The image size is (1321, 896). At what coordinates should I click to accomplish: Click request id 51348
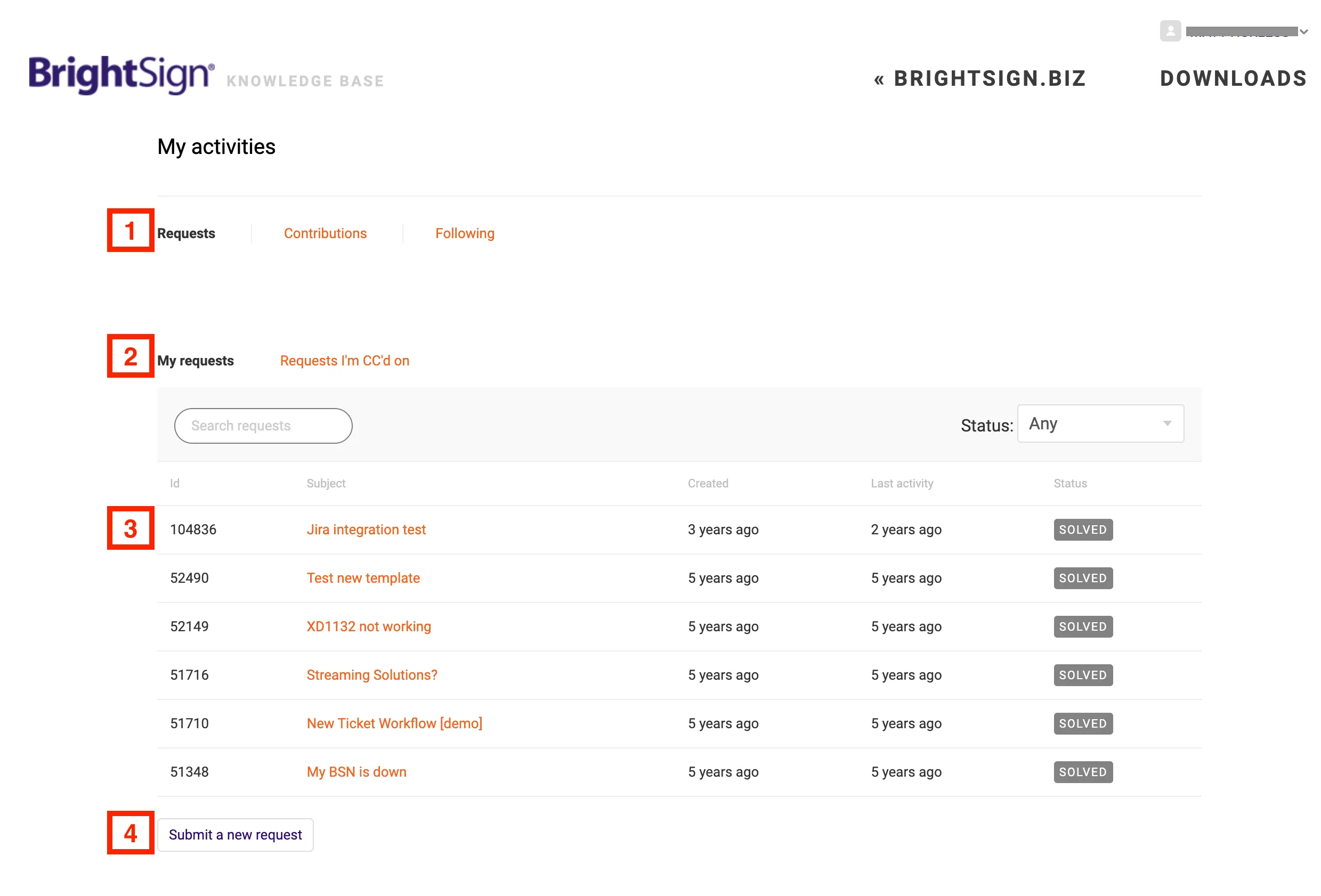pyautogui.click(x=189, y=772)
